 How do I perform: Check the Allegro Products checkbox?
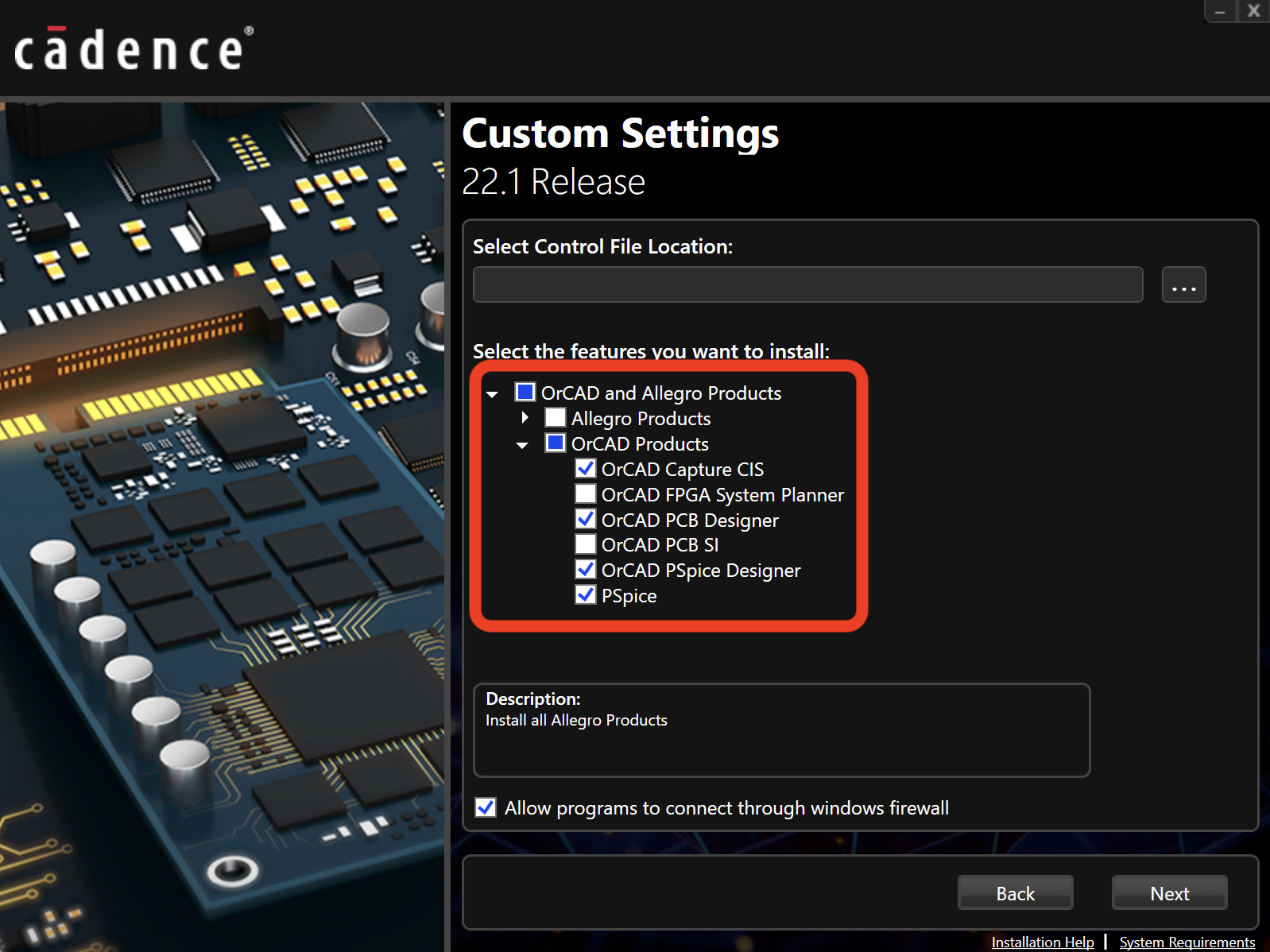click(x=556, y=418)
